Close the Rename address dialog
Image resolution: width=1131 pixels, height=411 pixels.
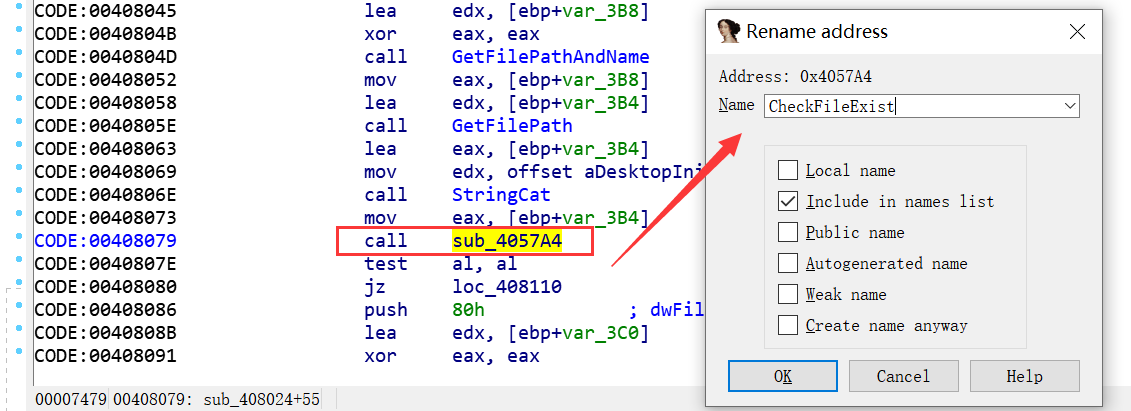pyautogui.click(x=1077, y=32)
